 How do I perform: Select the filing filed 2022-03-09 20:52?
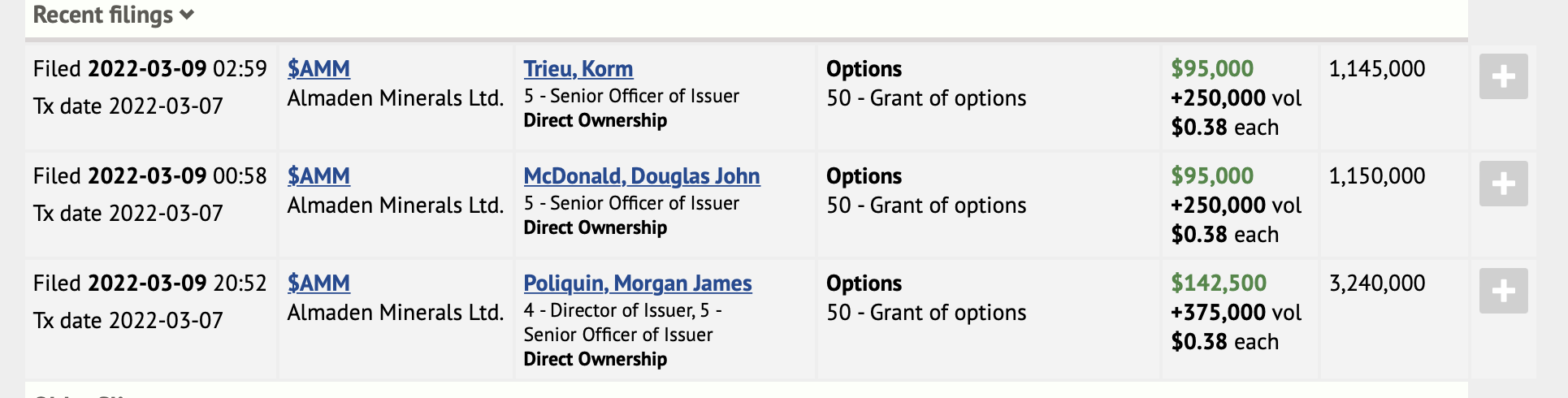[x=149, y=283]
